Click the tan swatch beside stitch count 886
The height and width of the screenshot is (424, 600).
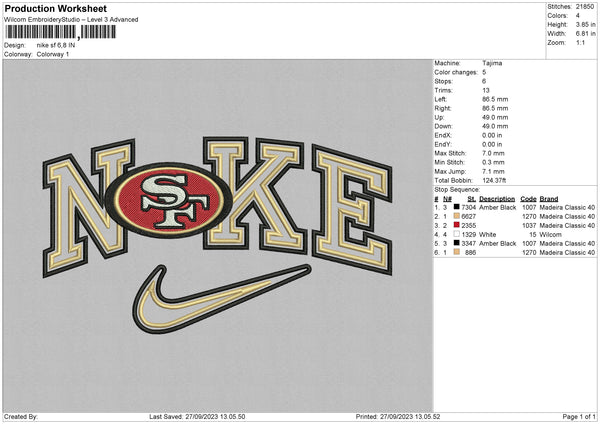(x=457, y=252)
